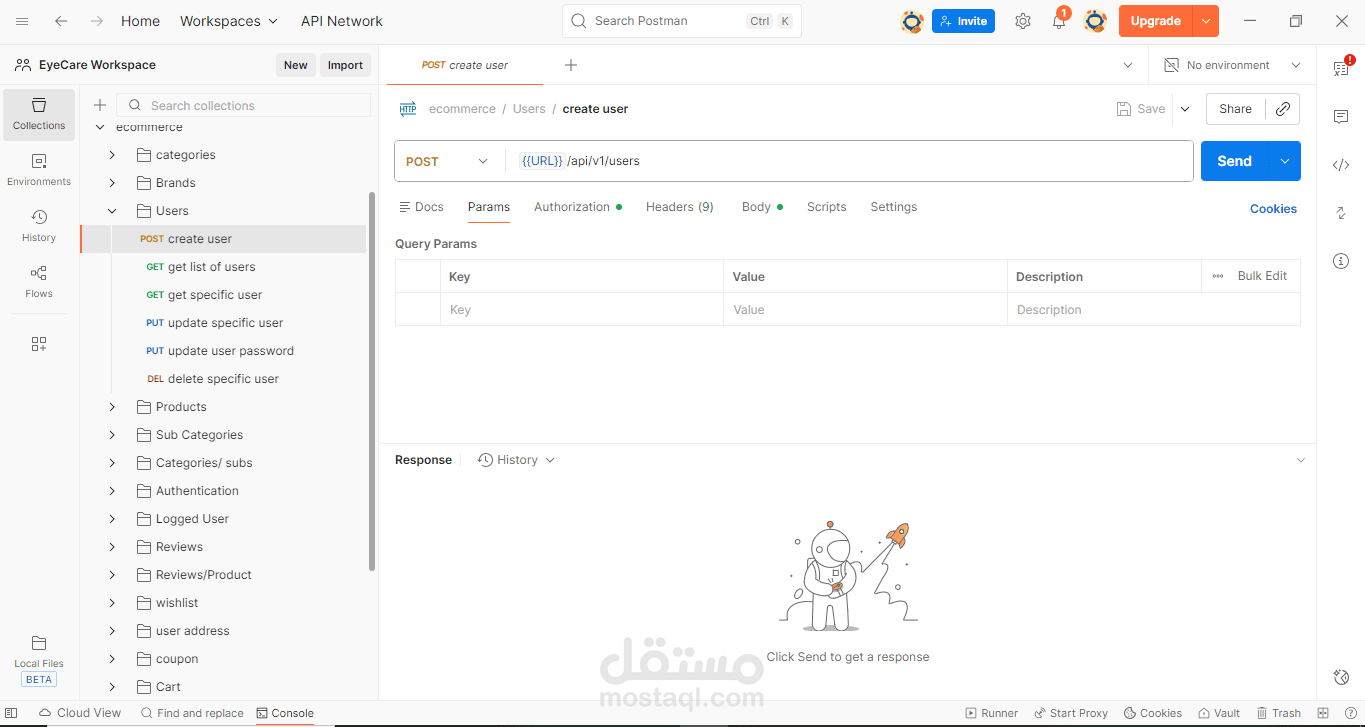Open the code snippet panel
Screen dimensions: 1365x727
point(1341,165)
